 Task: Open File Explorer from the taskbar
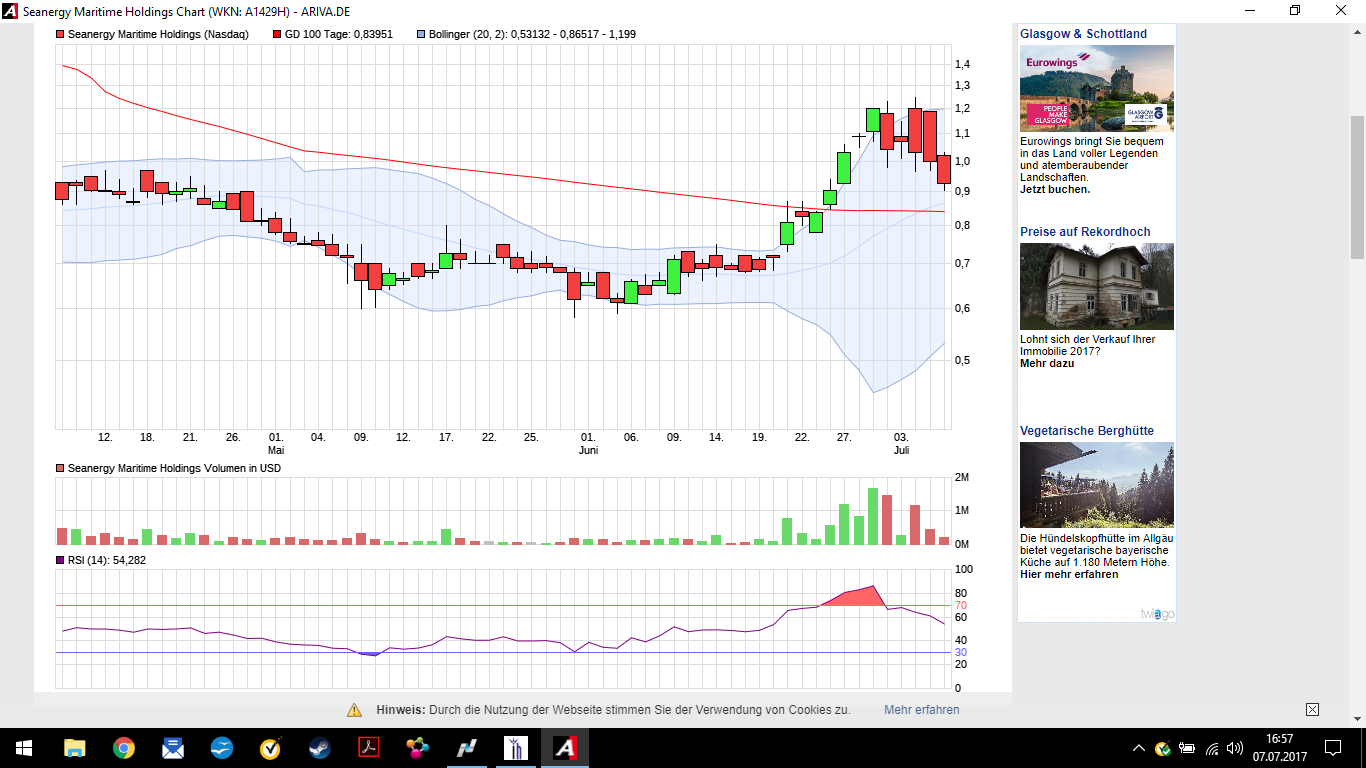tap(75, 748)
